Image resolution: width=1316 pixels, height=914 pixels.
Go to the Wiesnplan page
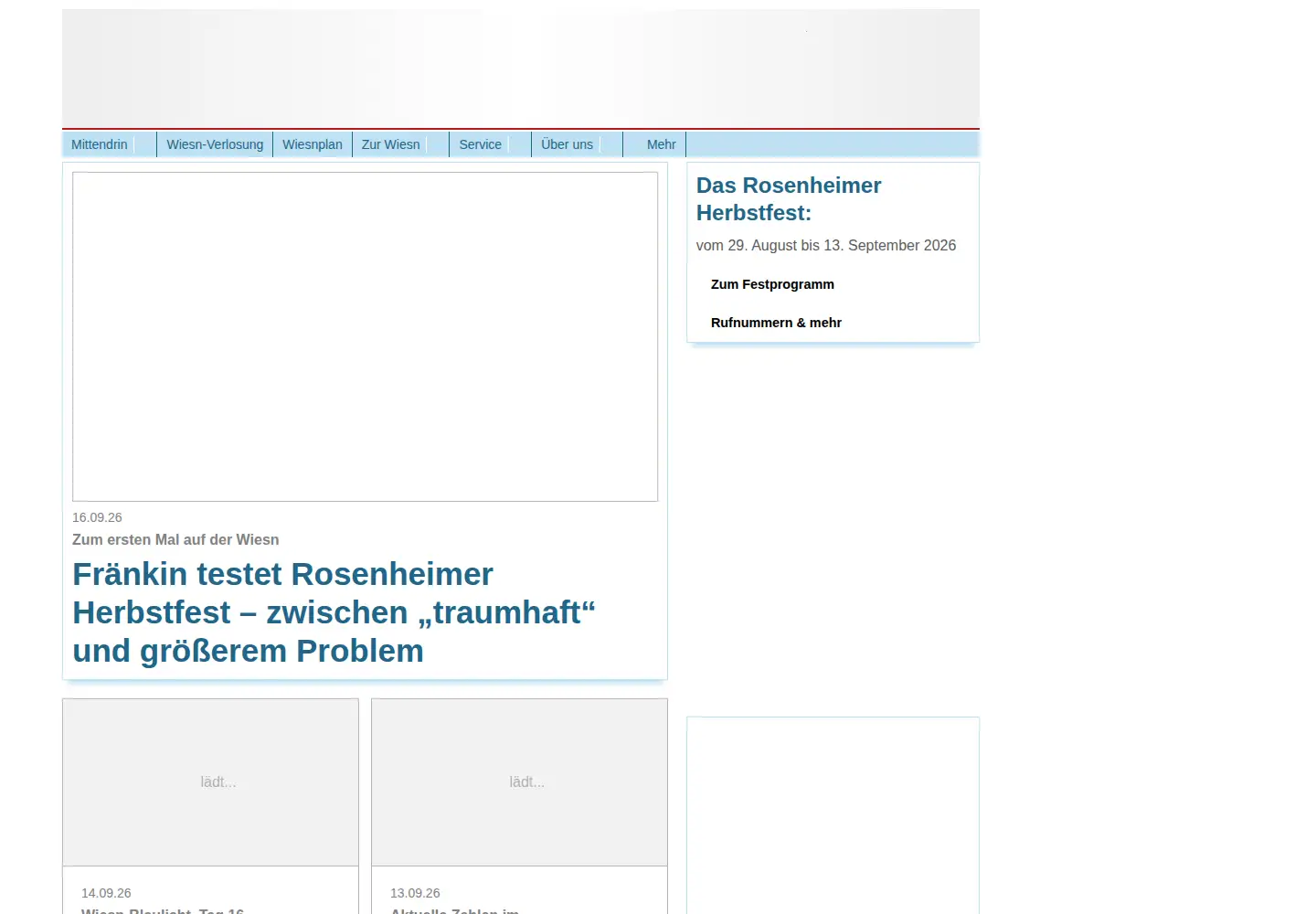(313, 144)
